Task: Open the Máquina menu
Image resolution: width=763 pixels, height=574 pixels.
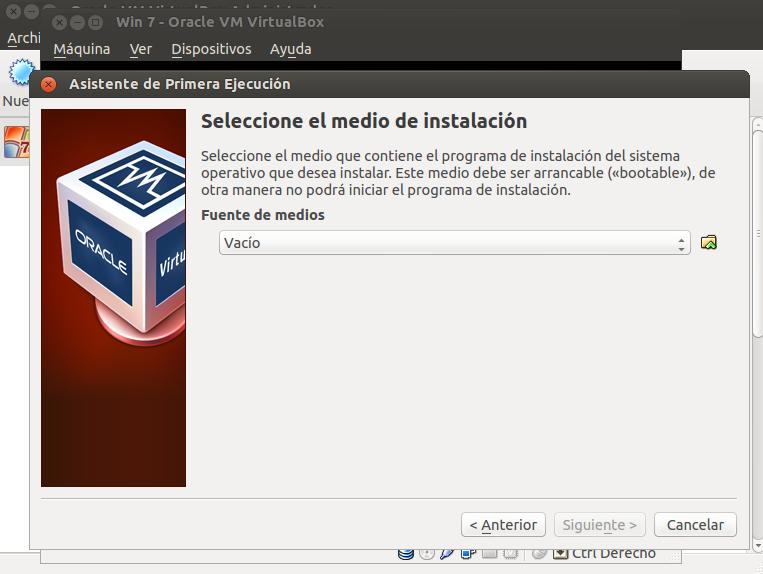Action: 82,49
